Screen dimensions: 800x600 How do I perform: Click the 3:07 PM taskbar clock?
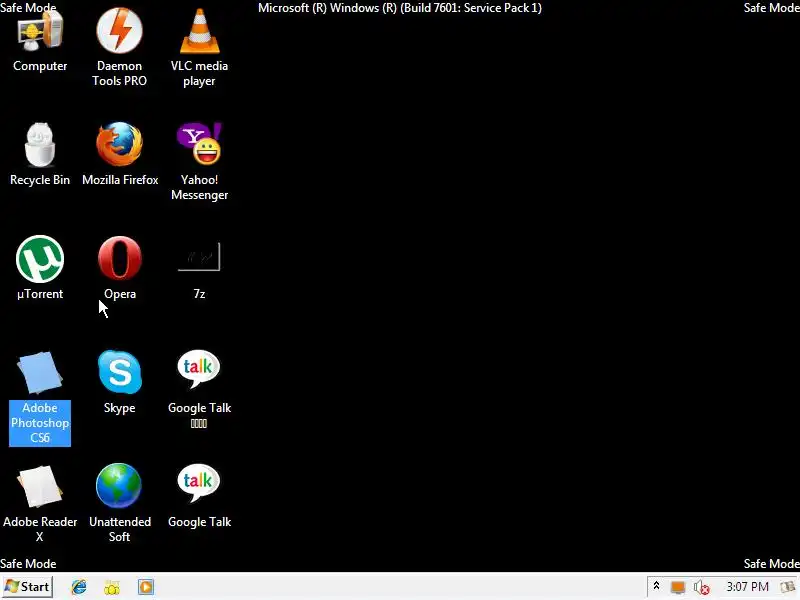(747, 587)
